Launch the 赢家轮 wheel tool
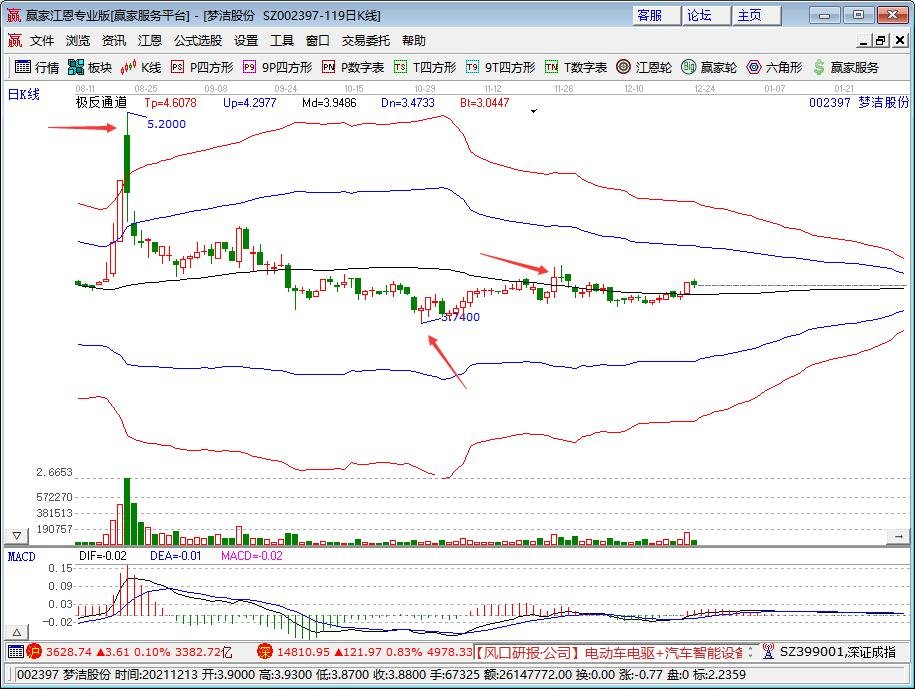Screen dimensions: 915x689 point(709,68)
